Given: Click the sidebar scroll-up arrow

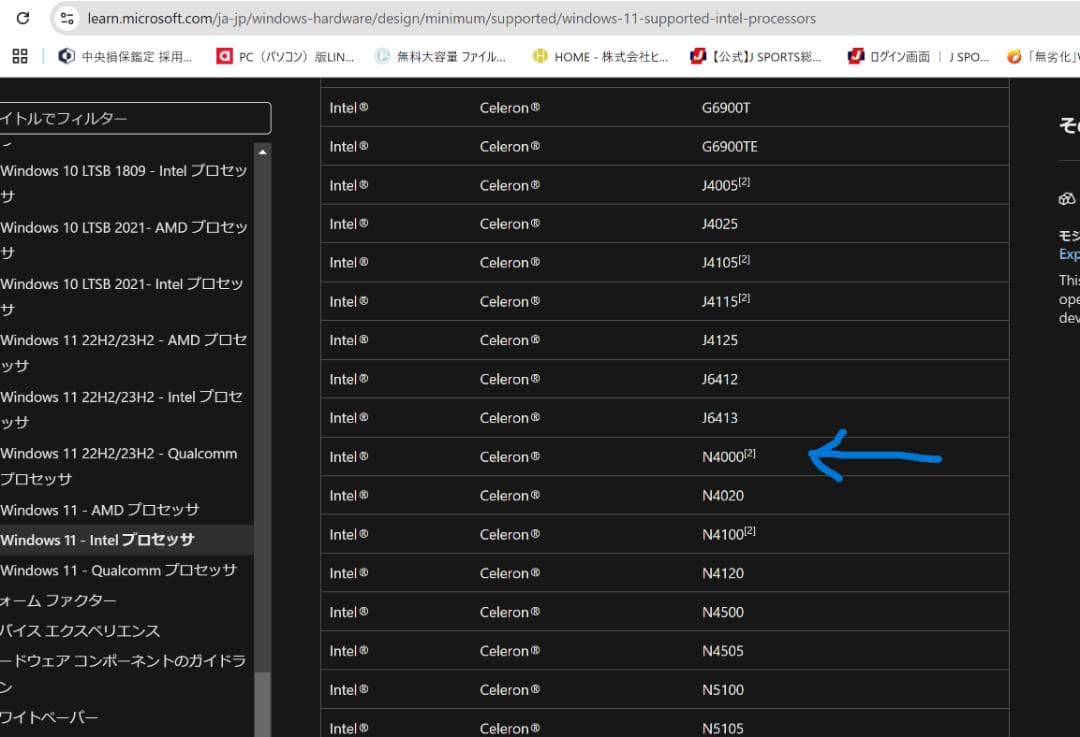Looking at the screenshot, I should coord(262,152).
